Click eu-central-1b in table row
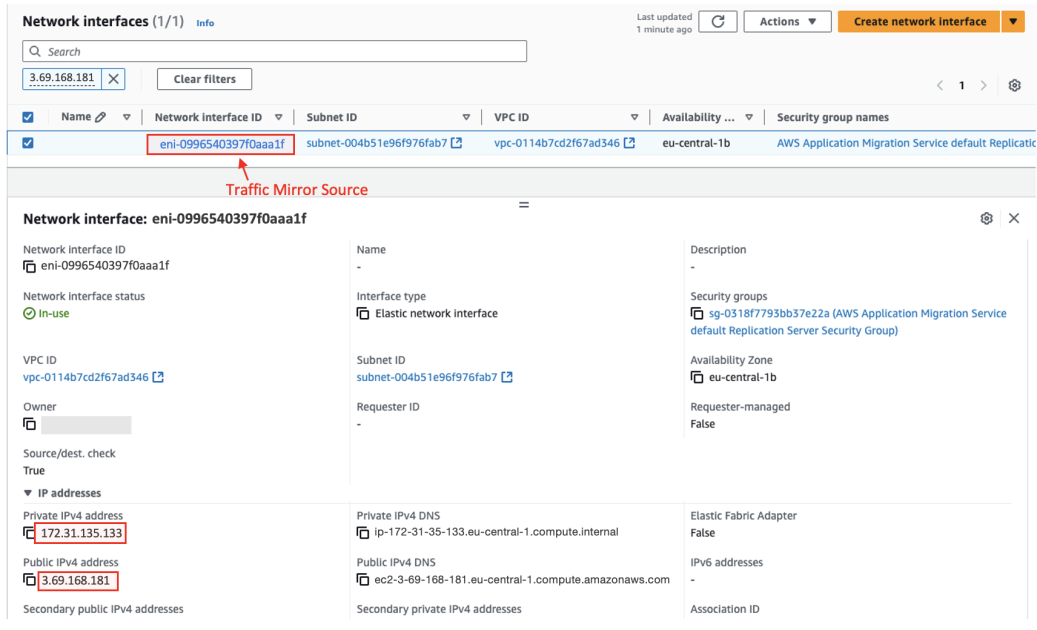The width and height of the screenshot is (1037, 630). [696, 143]
